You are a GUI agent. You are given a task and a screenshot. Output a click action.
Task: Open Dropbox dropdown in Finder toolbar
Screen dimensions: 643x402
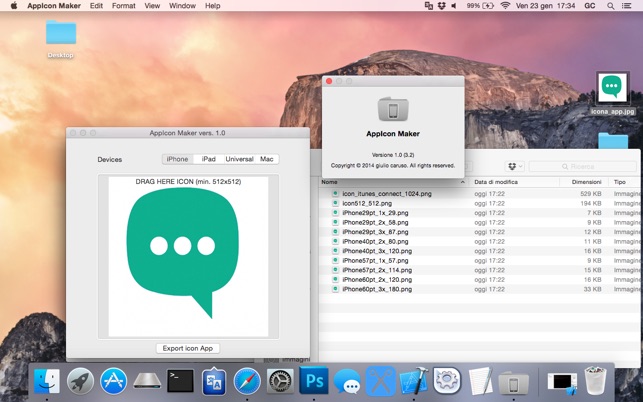515,166
